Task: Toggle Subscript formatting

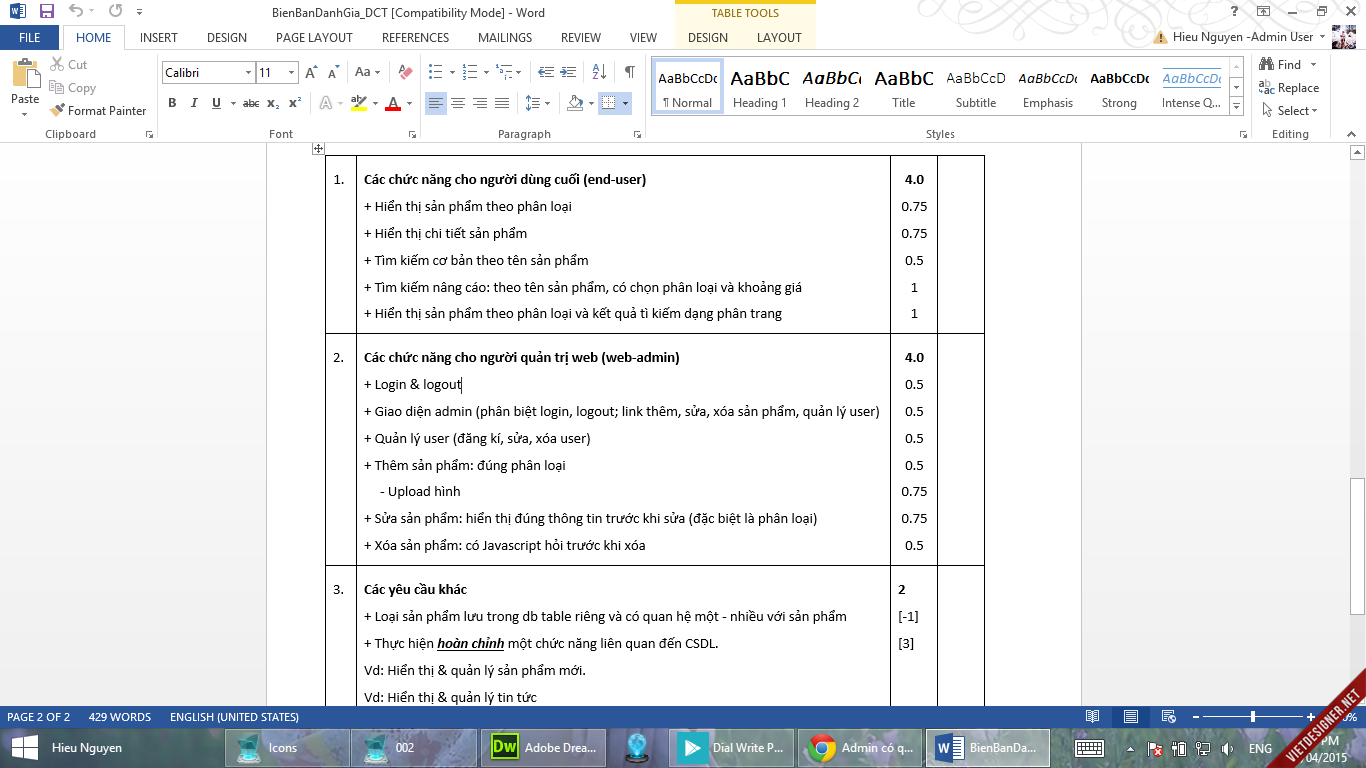Action: [x=274, y=103]
